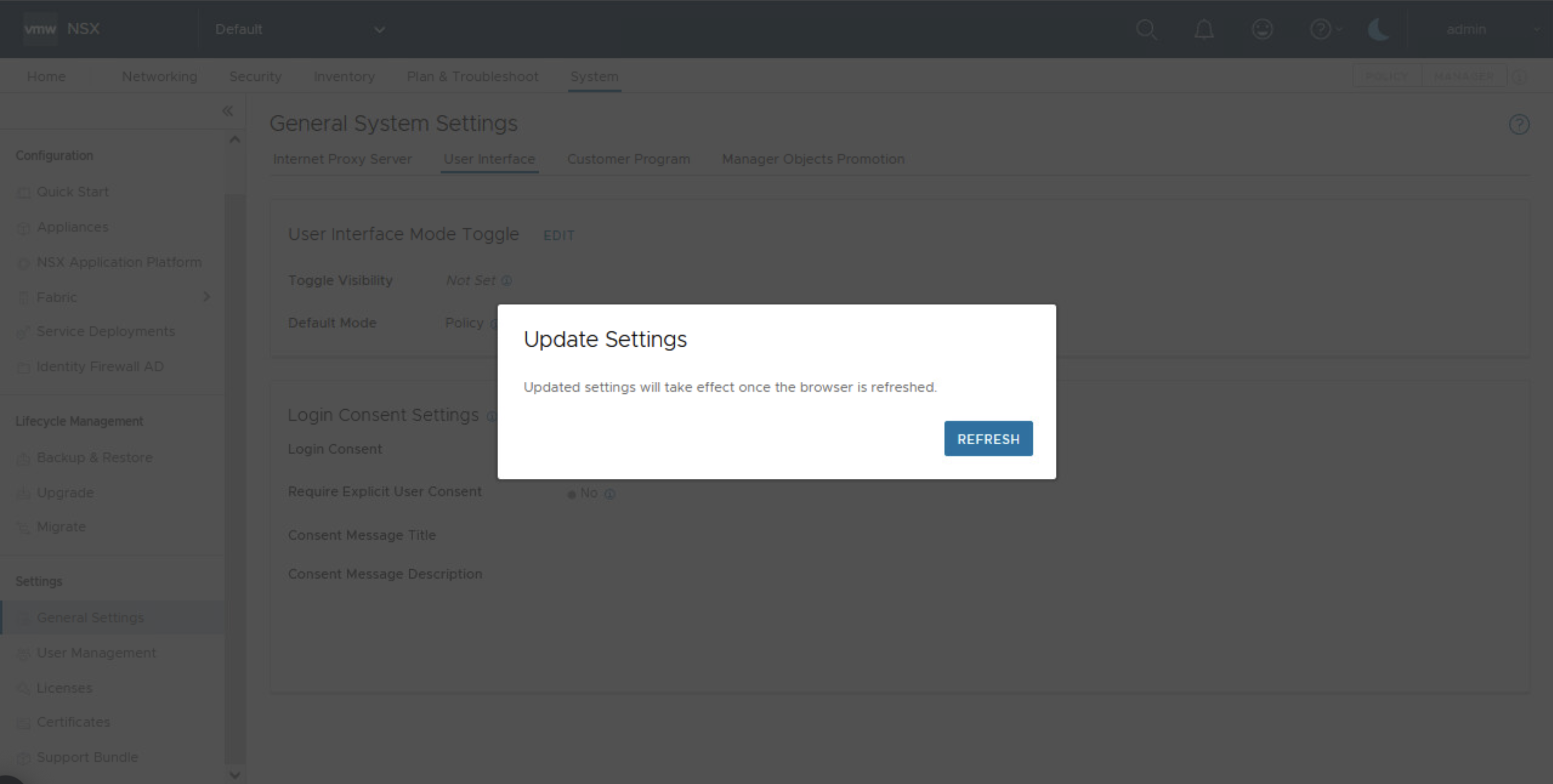
Task: Open the help question mark menu
Action: [x=1321, y=29]
